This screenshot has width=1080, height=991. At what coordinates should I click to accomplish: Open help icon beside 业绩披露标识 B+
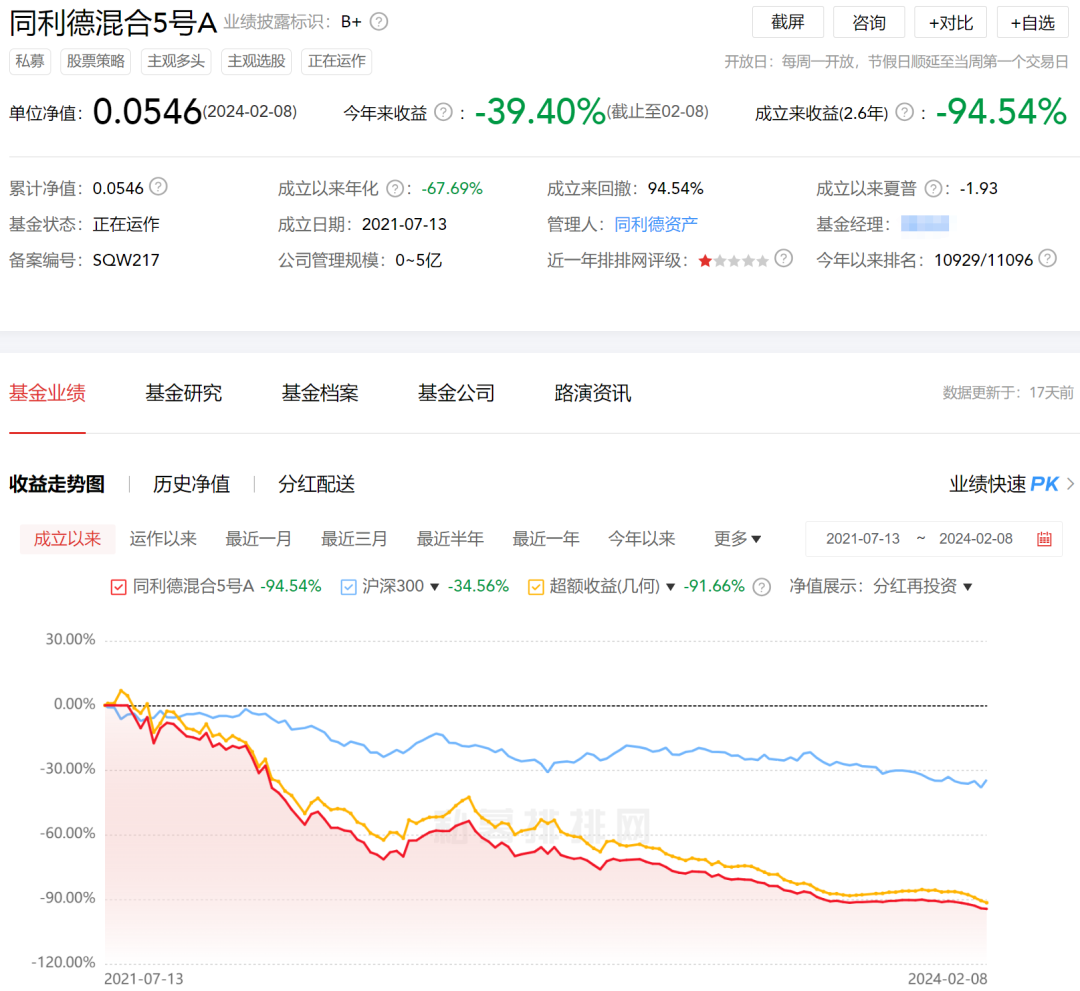point(379,21)
